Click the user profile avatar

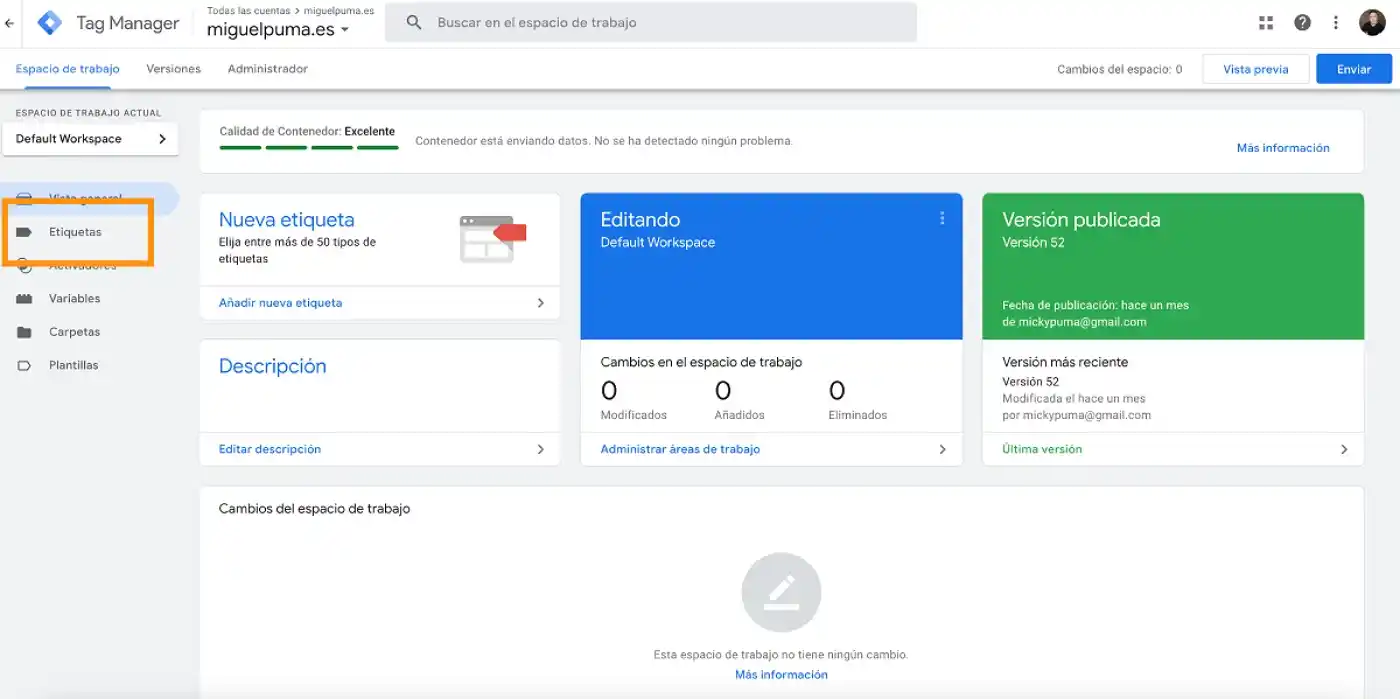click(1372, 22)
